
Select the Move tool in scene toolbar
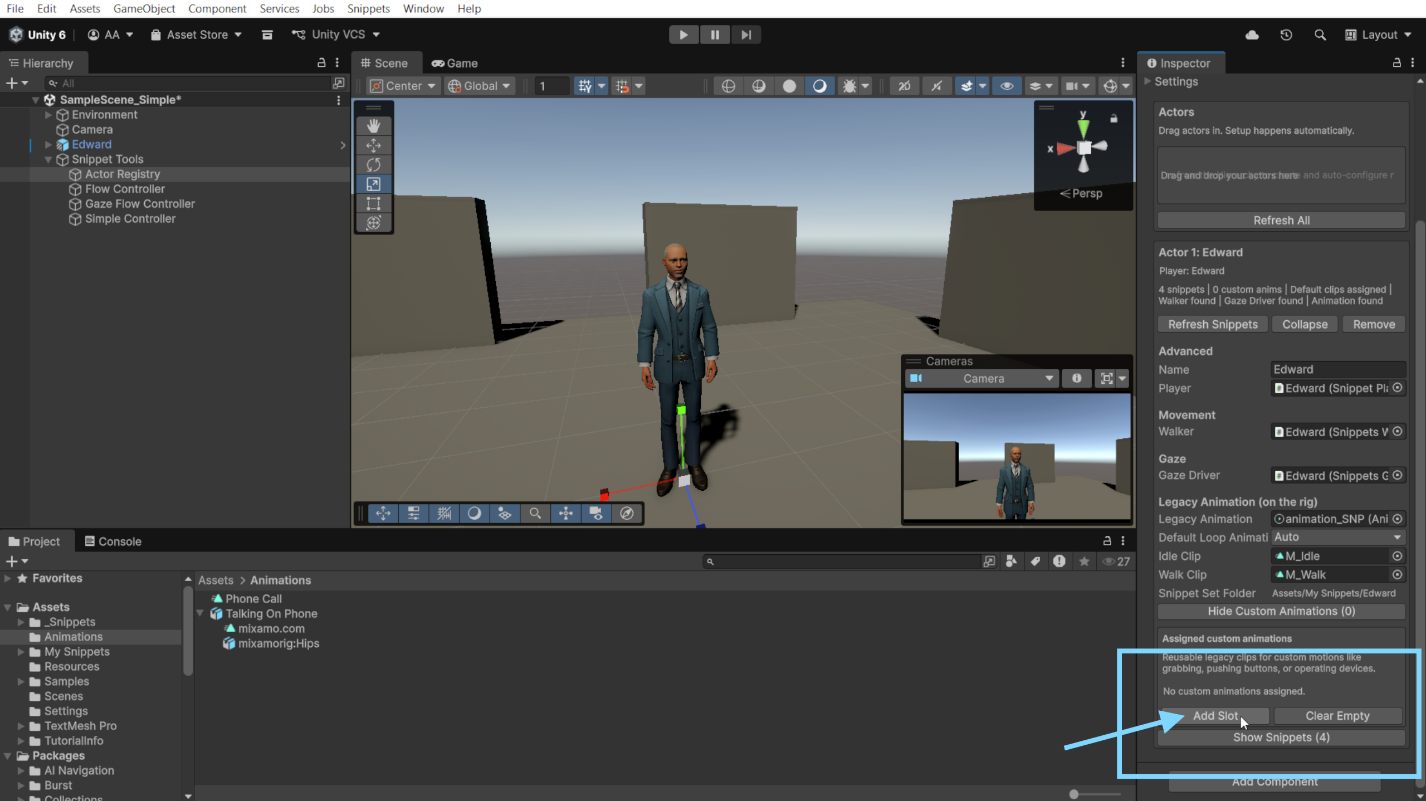pyautogui.click(x=373, y=145)
